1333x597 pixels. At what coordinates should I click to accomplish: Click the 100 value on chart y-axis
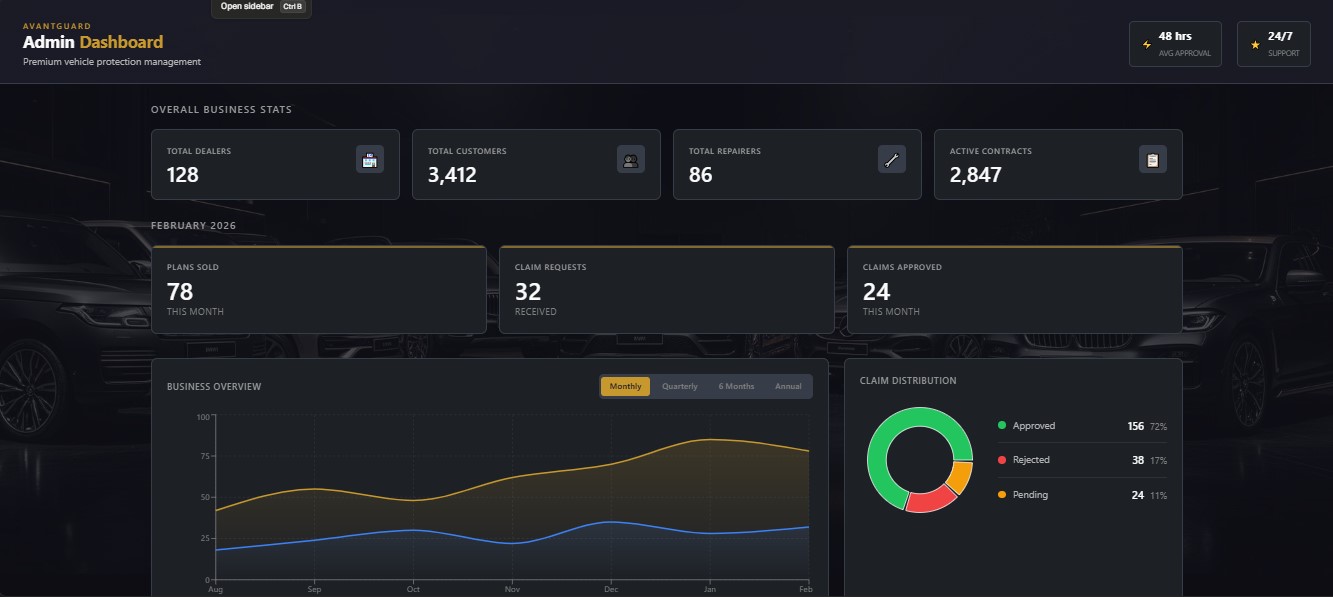click(x=203, y=416)
